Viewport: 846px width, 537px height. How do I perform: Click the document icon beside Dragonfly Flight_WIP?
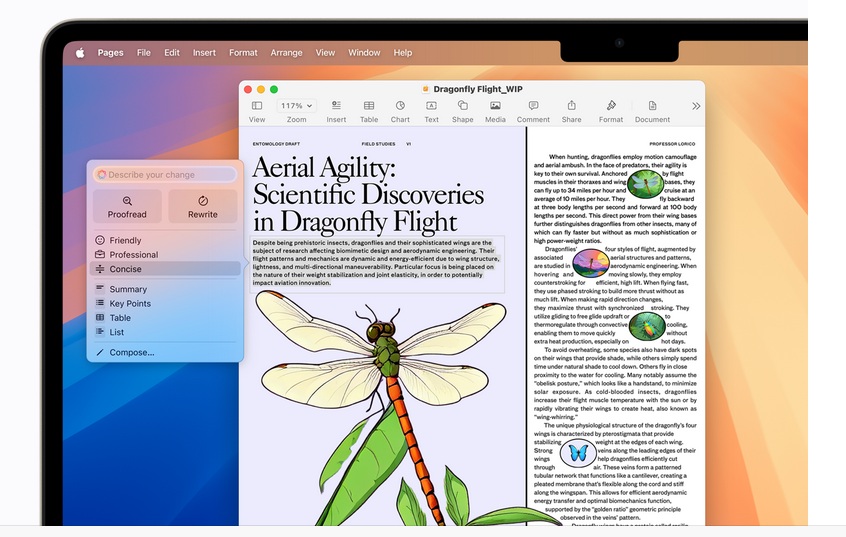click(x=425, y=90)
